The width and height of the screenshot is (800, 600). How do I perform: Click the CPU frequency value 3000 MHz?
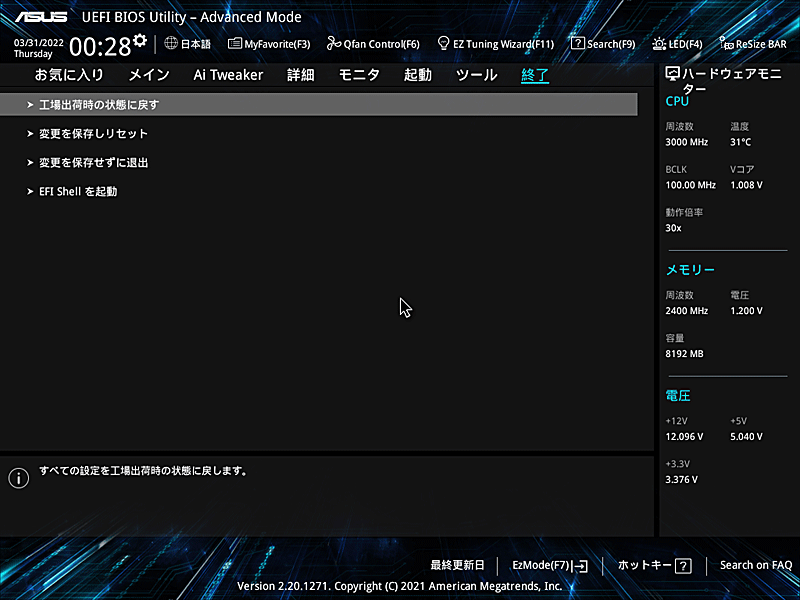coord(686,142)
